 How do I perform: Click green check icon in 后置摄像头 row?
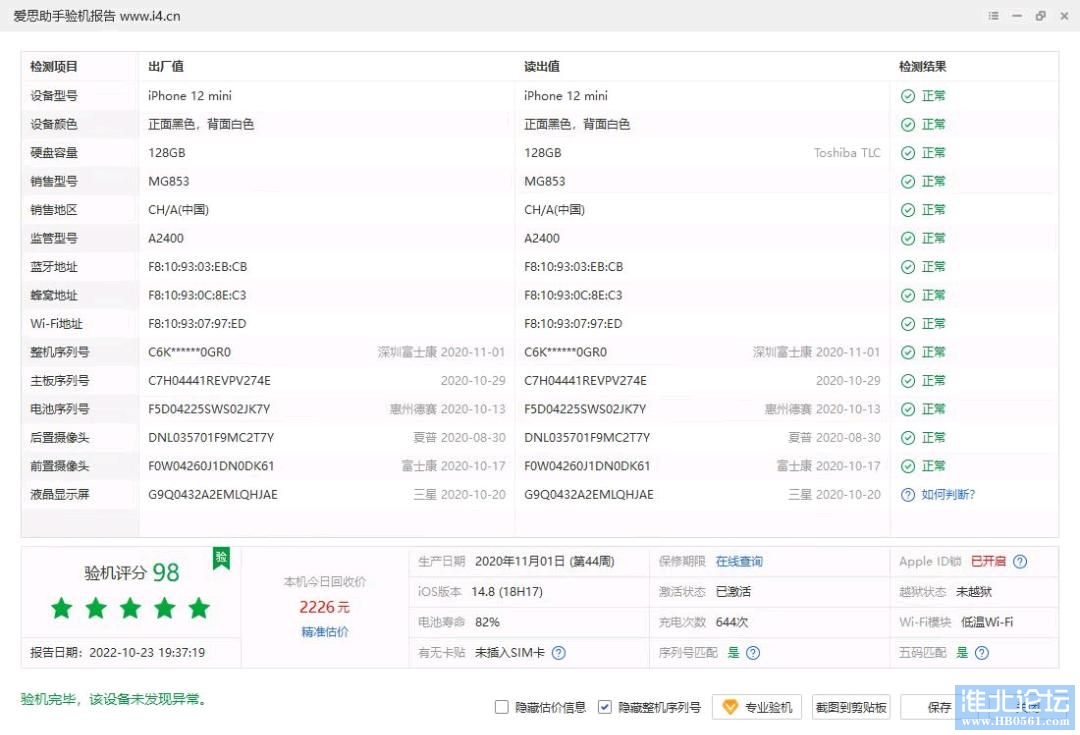[x=908, y=438]
